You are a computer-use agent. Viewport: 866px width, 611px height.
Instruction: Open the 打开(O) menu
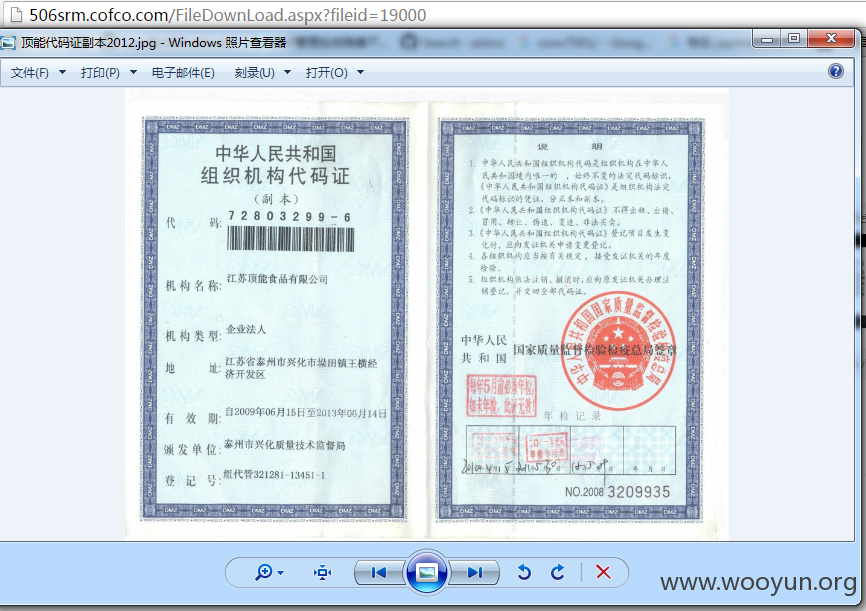[x=326, y=72]
